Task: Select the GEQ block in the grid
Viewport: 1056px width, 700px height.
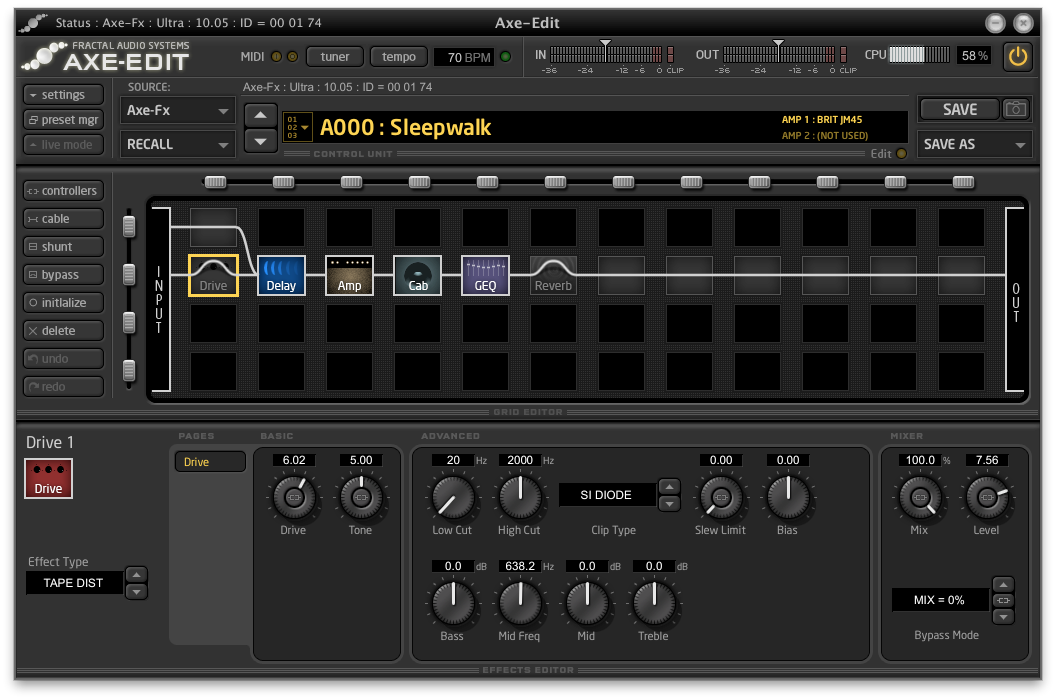Action: coord(485,275)
